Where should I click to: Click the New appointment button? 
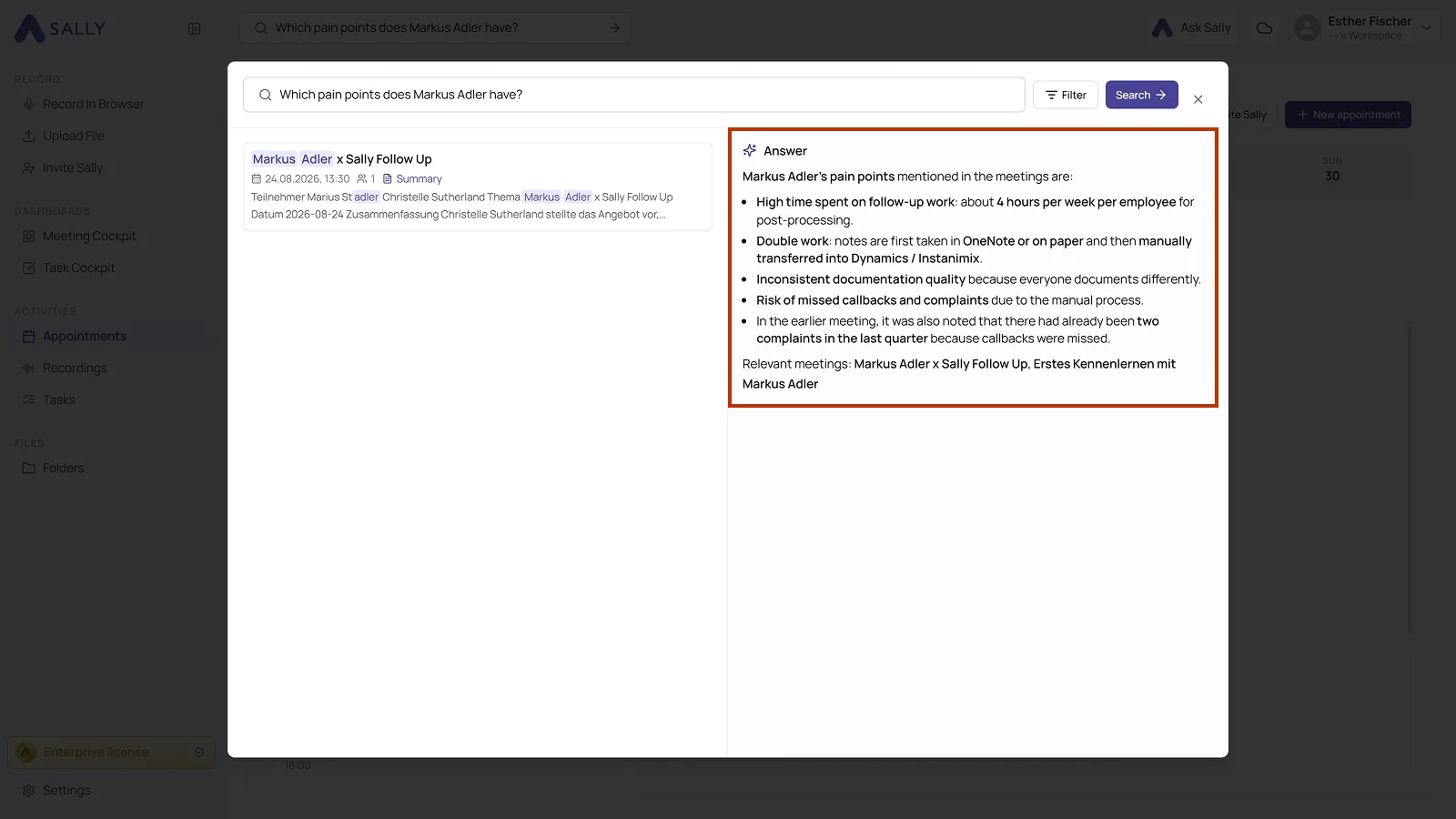pyautogui.click(x=1348, y=115)
